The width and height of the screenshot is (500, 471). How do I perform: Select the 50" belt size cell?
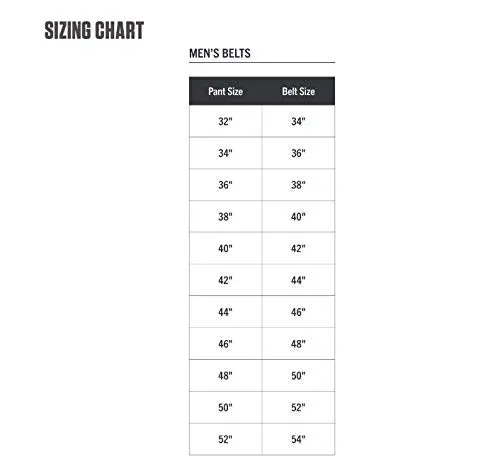(x=298, y=376)
